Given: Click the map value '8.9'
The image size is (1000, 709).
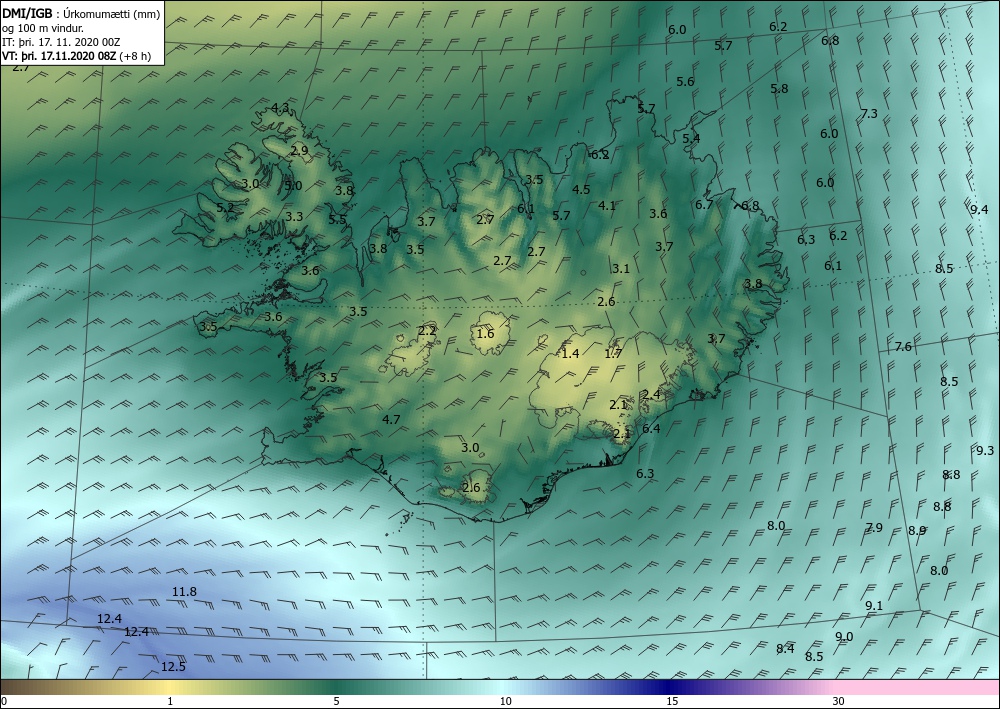Looking at the screenshot, I should [917, 530].
